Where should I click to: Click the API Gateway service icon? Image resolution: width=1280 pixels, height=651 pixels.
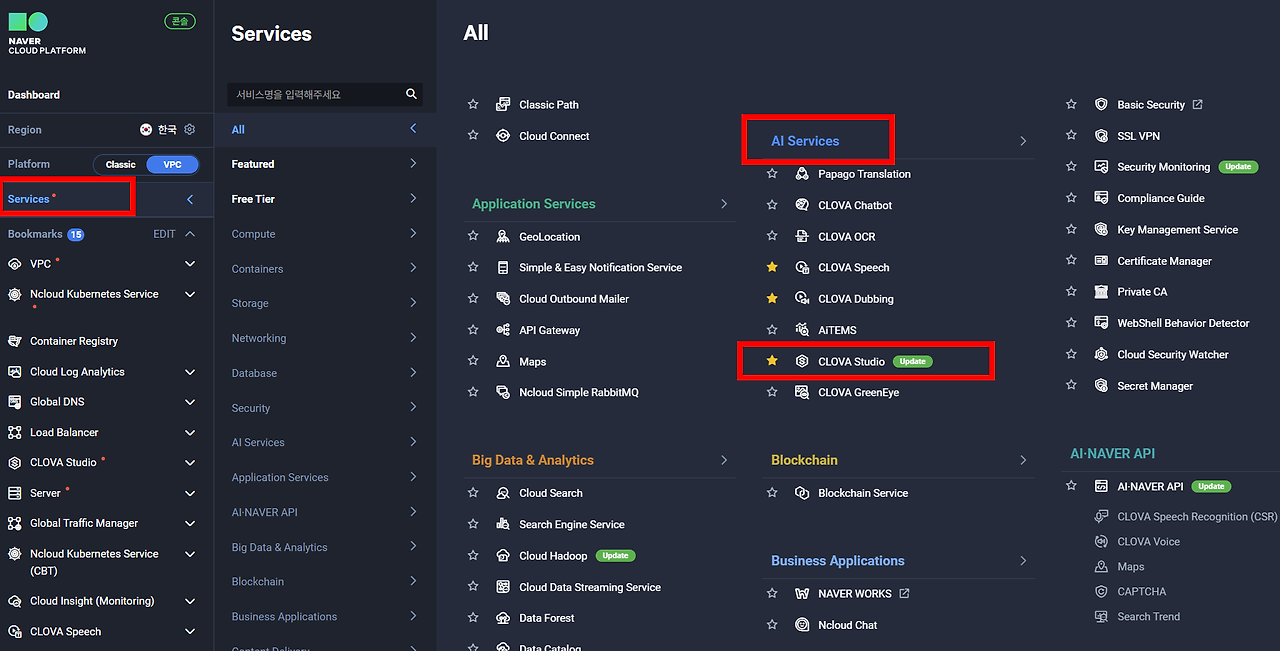click(x=503, y=330)
